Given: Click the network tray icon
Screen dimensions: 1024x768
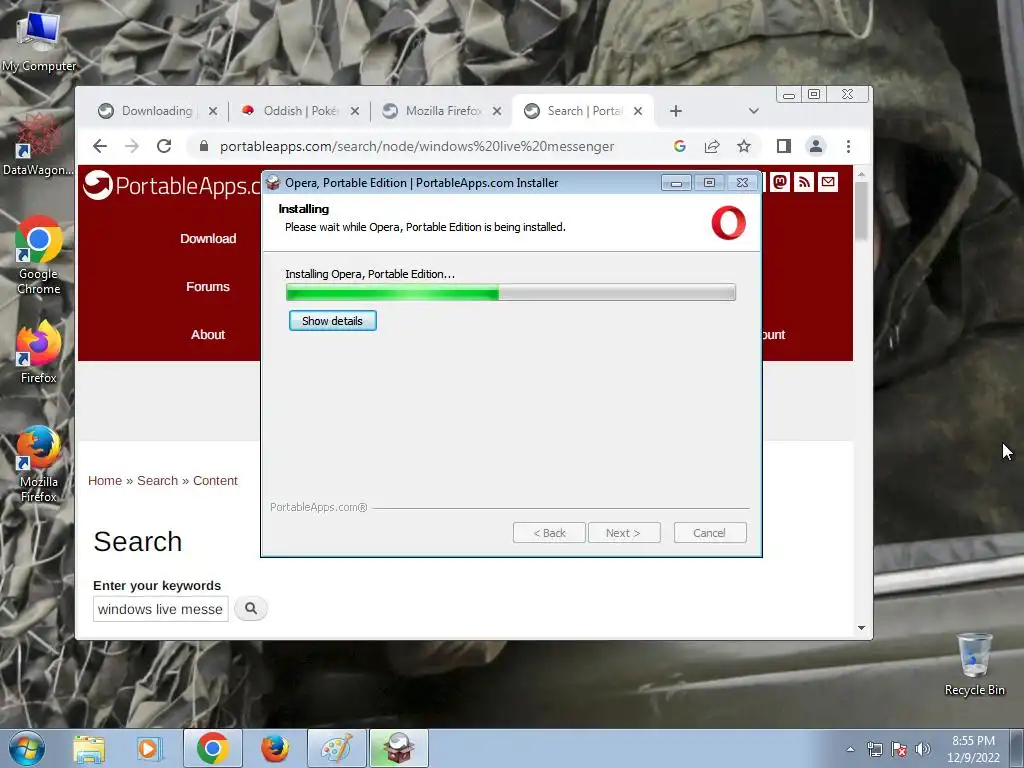Looking at the screenshot, I should [874, 749].
